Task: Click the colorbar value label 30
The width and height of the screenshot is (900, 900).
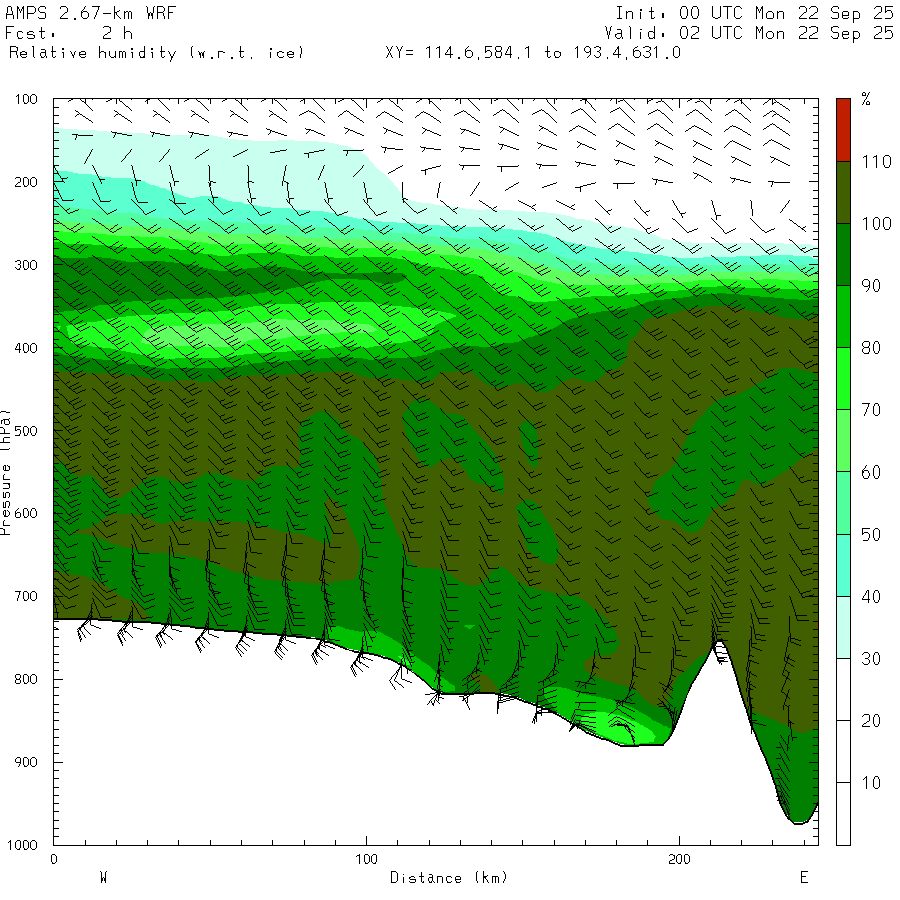Action: pos(871,658)
